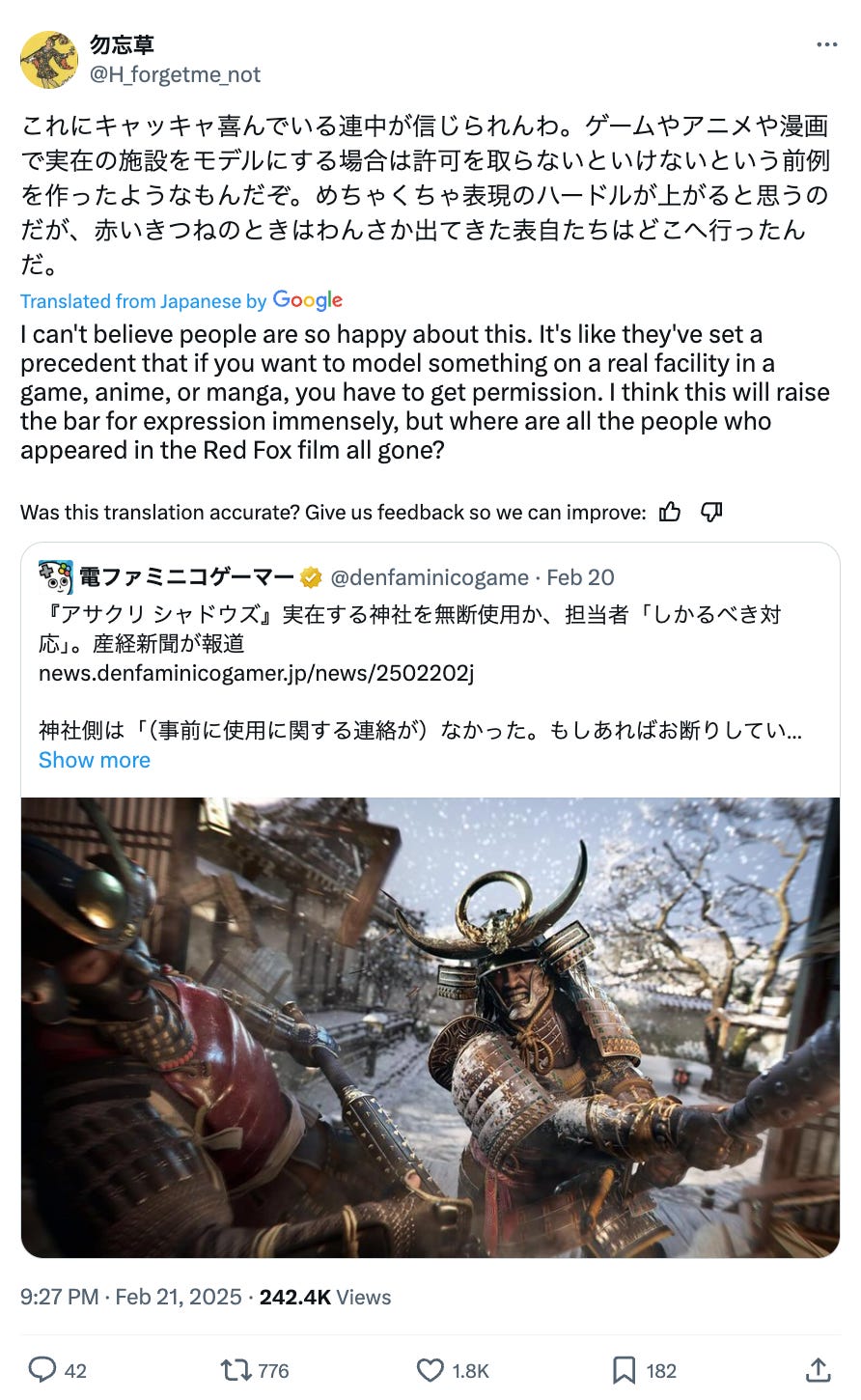The width and height of the screenshot is (861, 1400).
Task: Bookmark the tweet with bookmark icon
Action: tap(624, 1370)
